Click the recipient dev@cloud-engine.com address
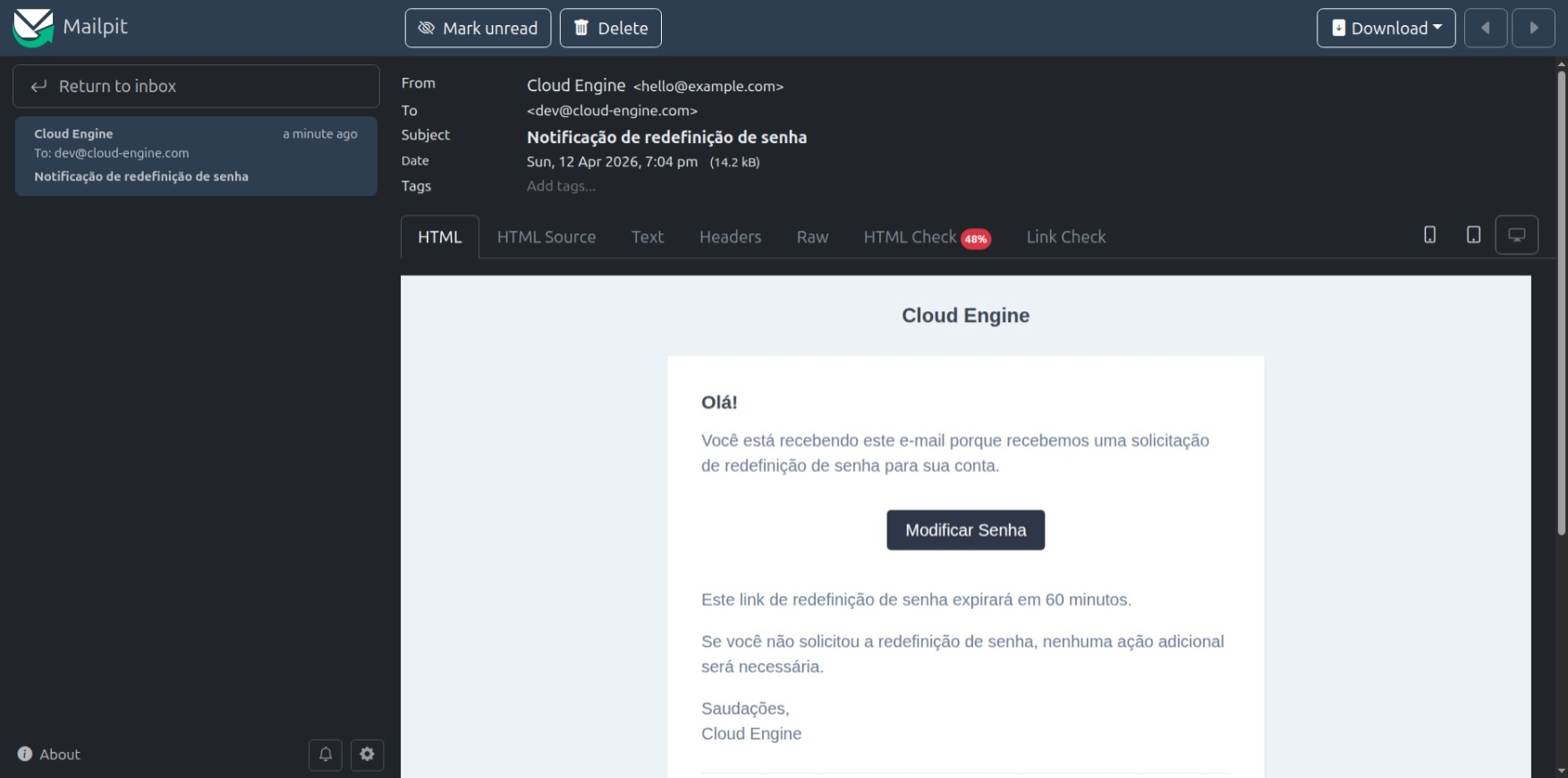This screenshot has width=1568, height=778. click(612, 111)
